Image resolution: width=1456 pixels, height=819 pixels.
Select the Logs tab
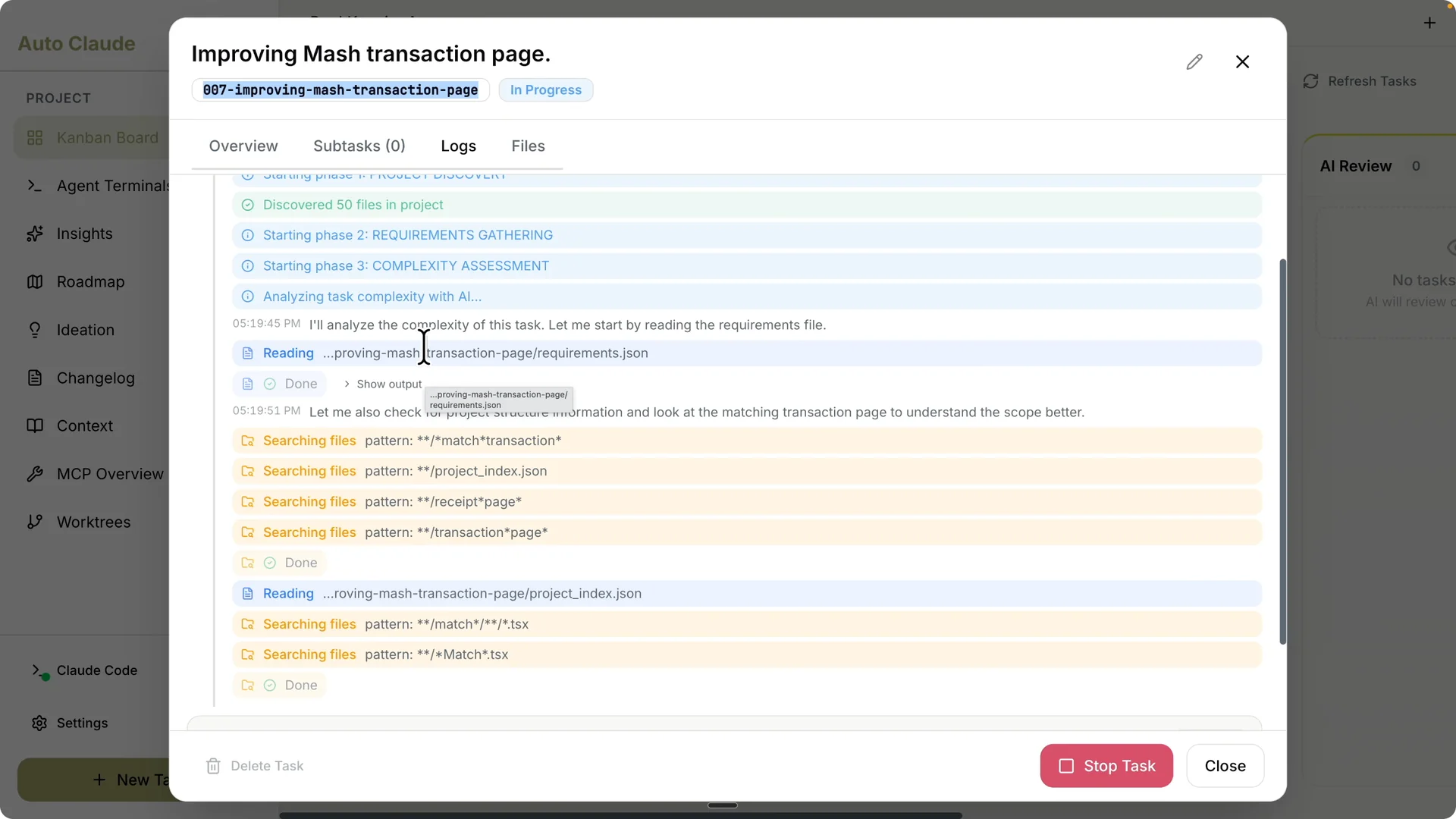459,146
